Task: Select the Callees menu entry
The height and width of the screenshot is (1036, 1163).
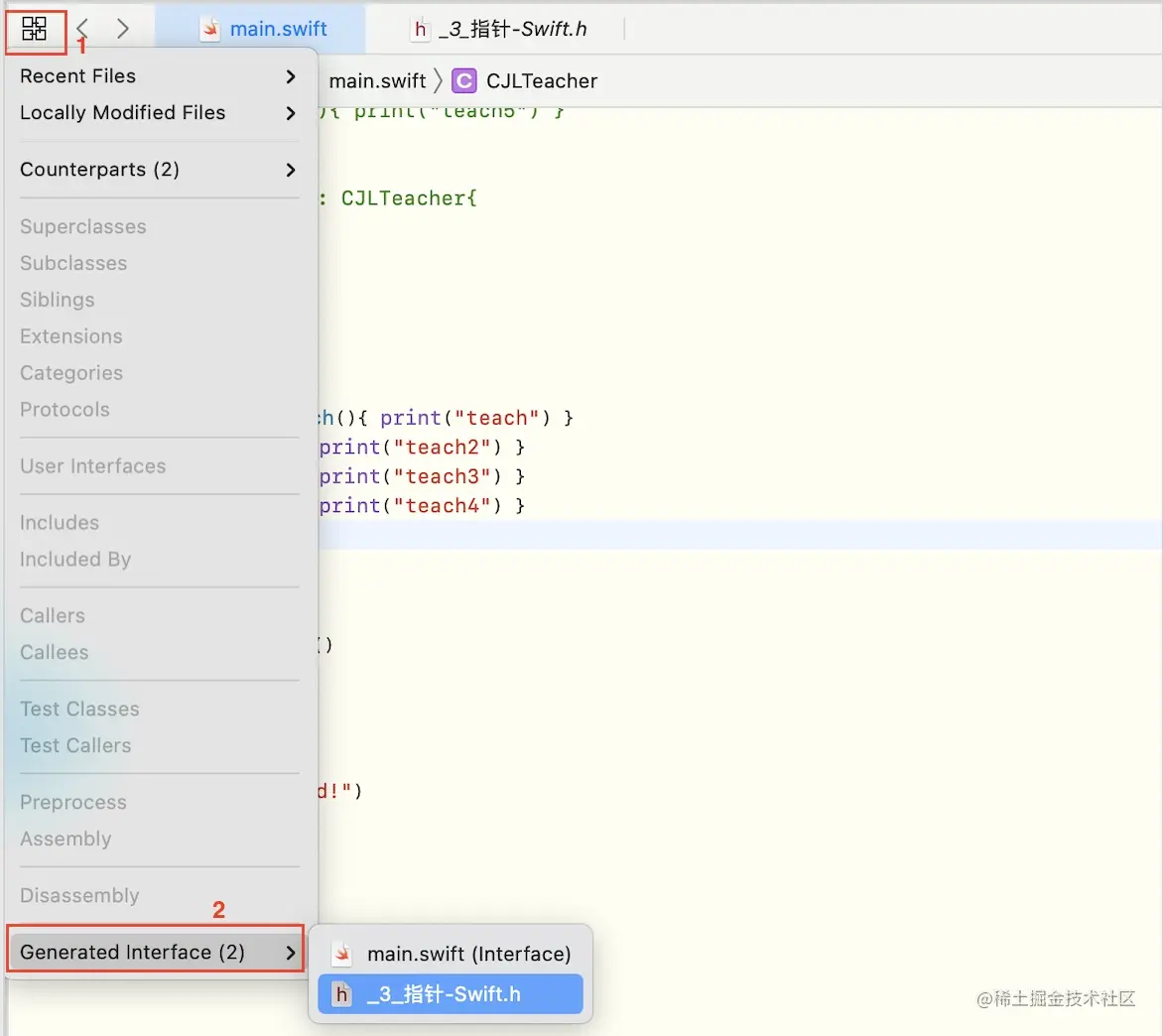Action: 55,652
